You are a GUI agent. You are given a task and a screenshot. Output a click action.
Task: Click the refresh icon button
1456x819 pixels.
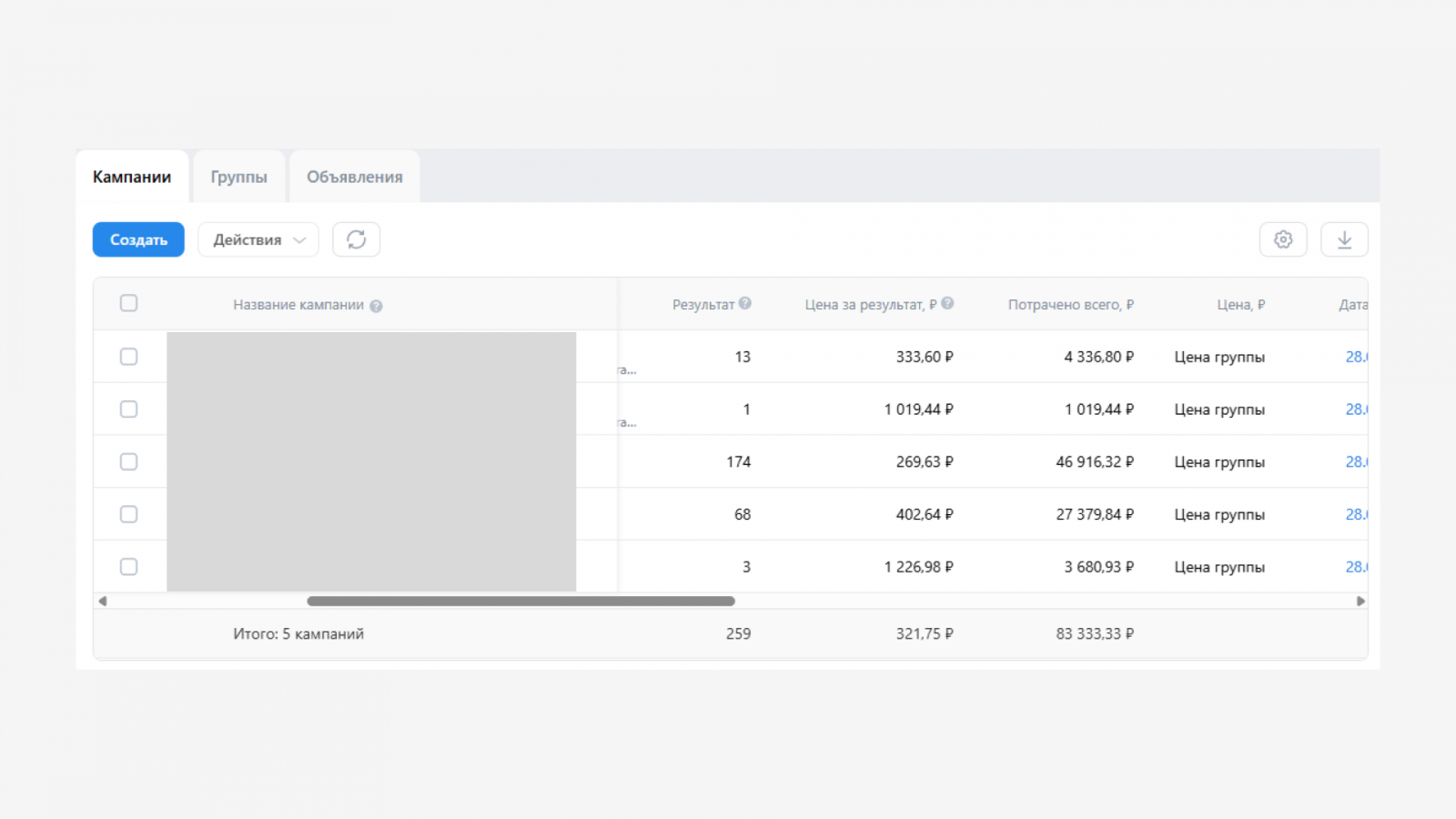[x=356, y=239]
